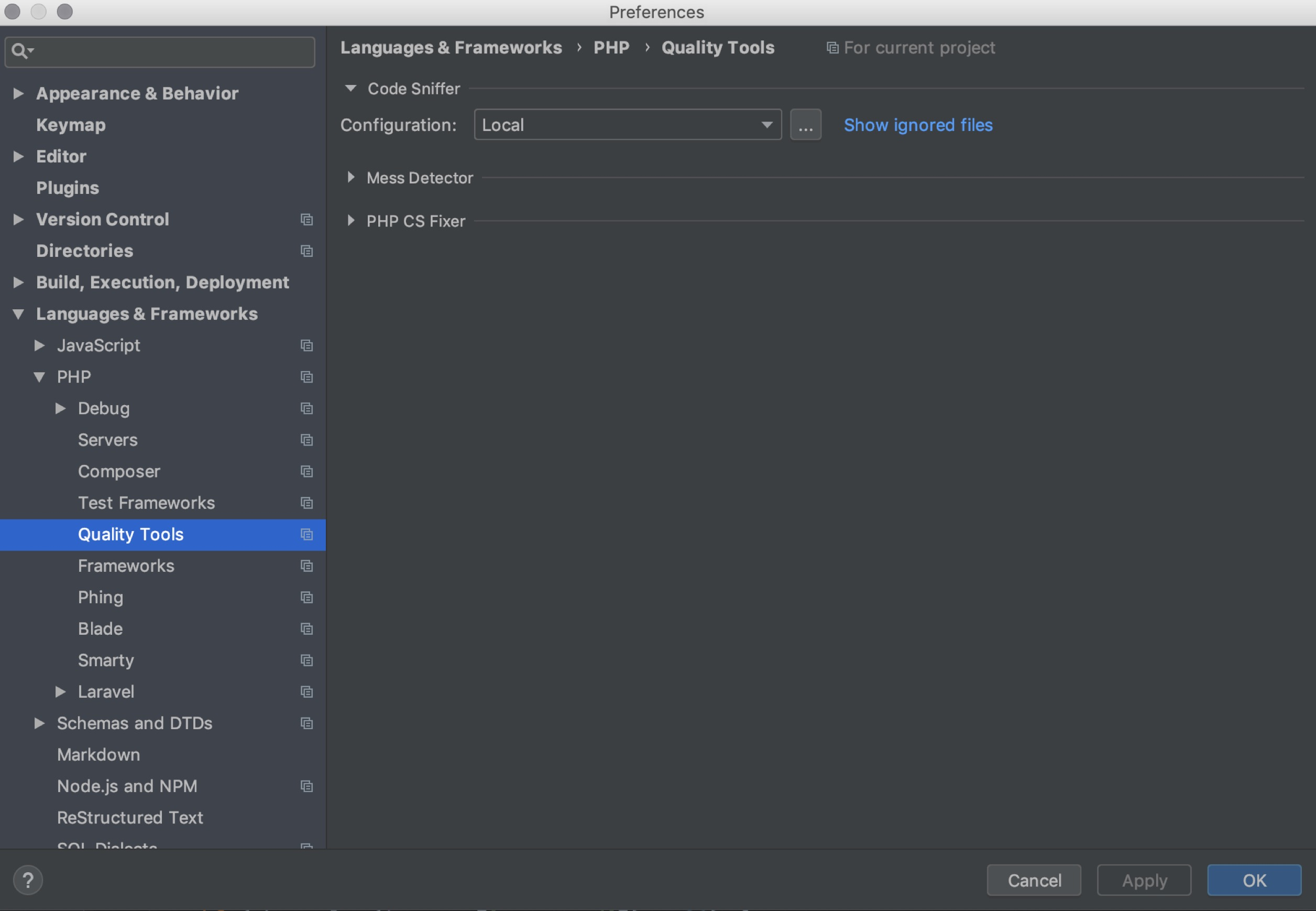Select Servers under PHP

pyautogui.click(x=108, y=440)
